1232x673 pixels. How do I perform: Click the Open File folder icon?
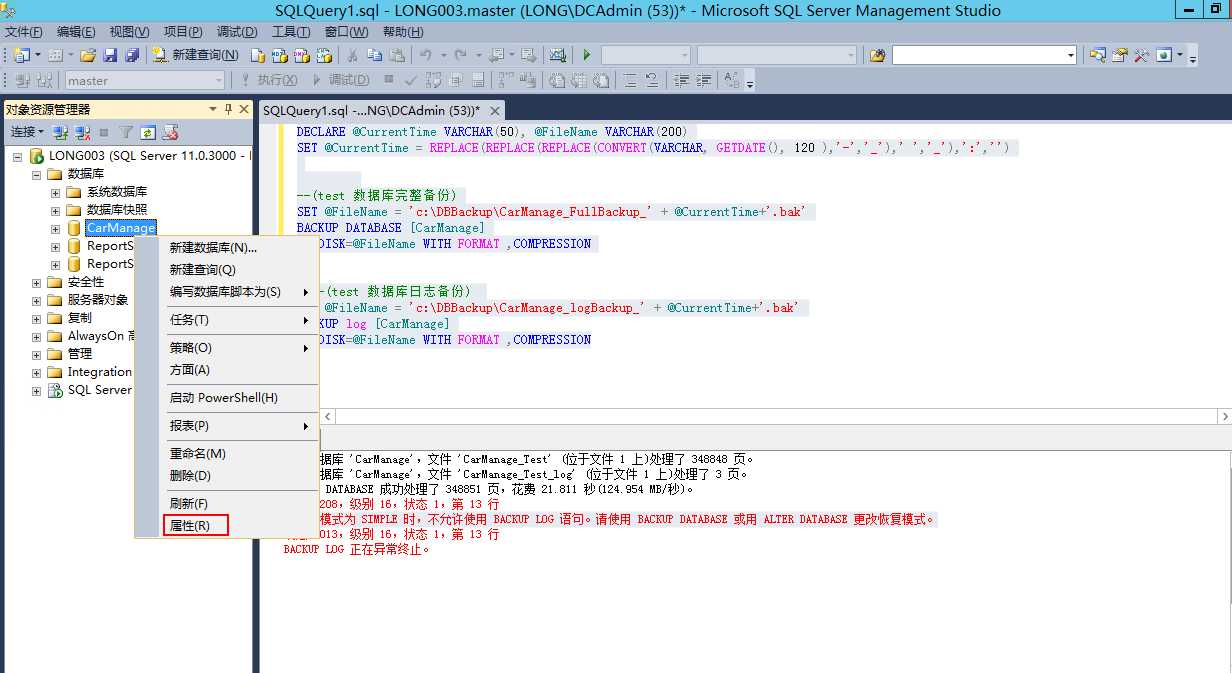click(x=88, y=55)
